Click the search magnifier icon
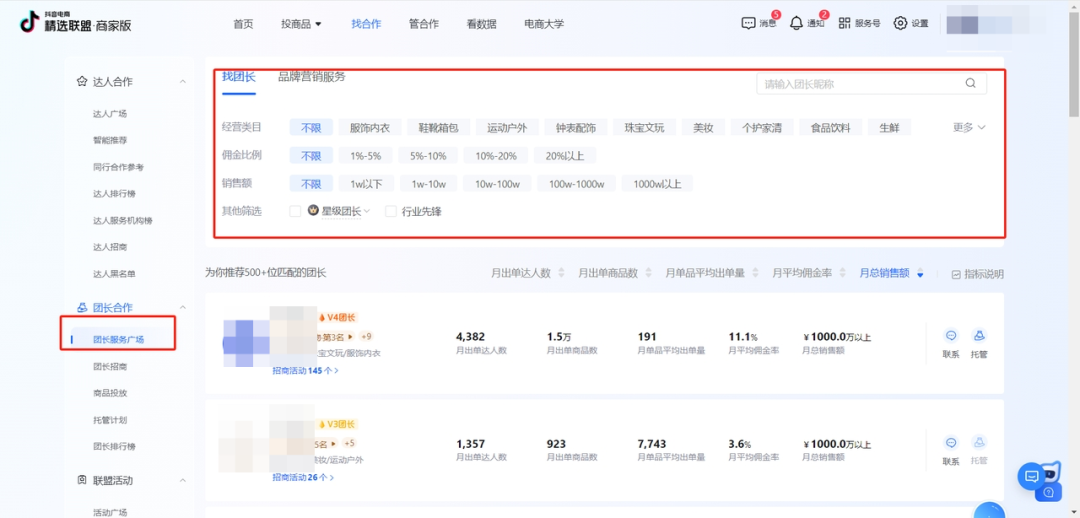Image resolution: width=1080 pixels, height=518 pixels. (970, 83)
